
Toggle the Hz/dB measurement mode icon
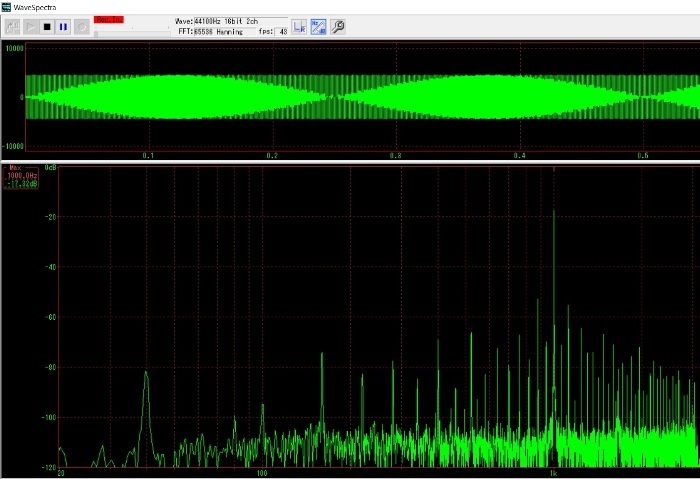tap(318, 27)
